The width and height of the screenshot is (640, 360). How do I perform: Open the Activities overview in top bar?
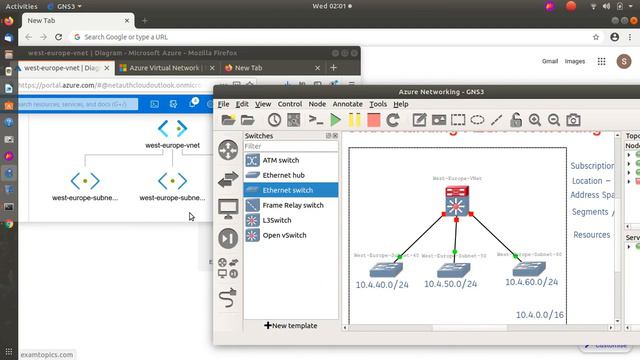tap(21, 6)
